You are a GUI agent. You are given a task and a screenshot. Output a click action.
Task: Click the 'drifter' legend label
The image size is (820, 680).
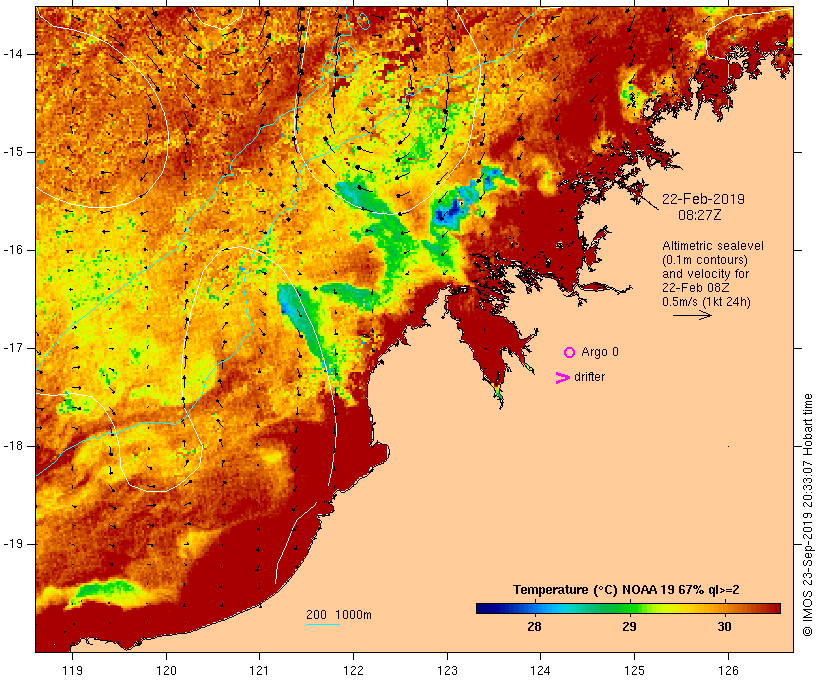[x=589, y=377]
